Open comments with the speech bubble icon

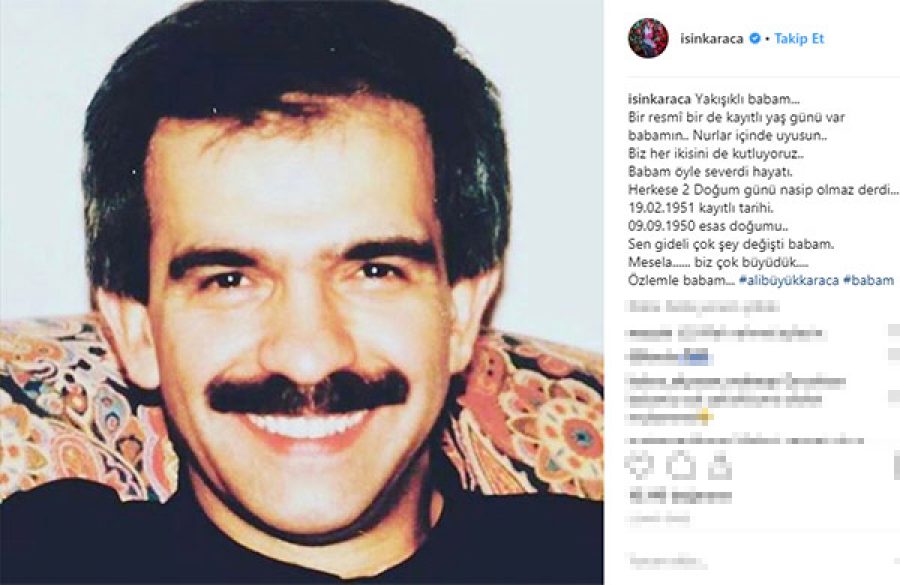[681, 466]
